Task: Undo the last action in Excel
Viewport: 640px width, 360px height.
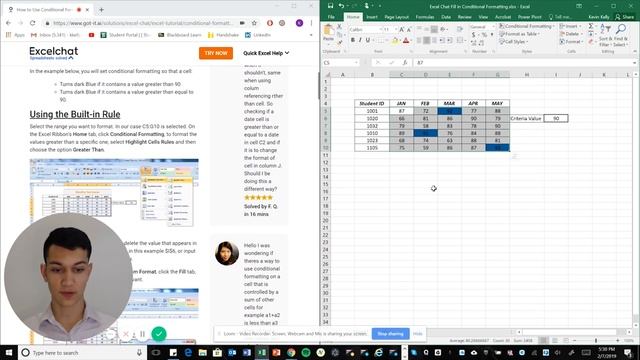Action: pos(341,6)
